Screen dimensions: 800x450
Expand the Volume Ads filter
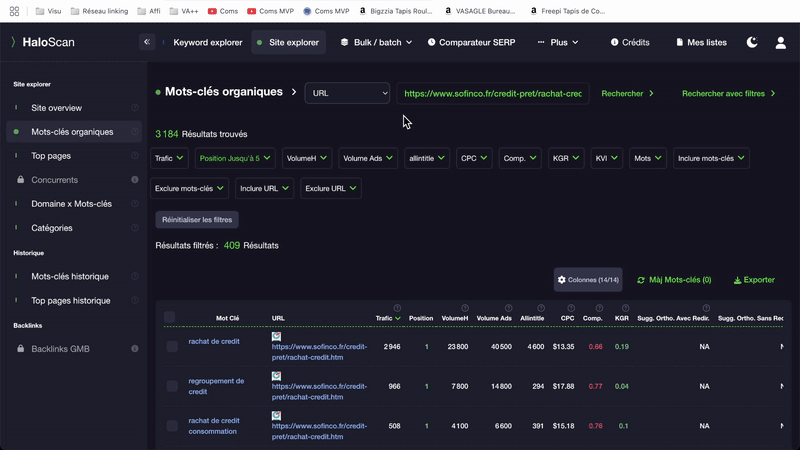[368, 158]
